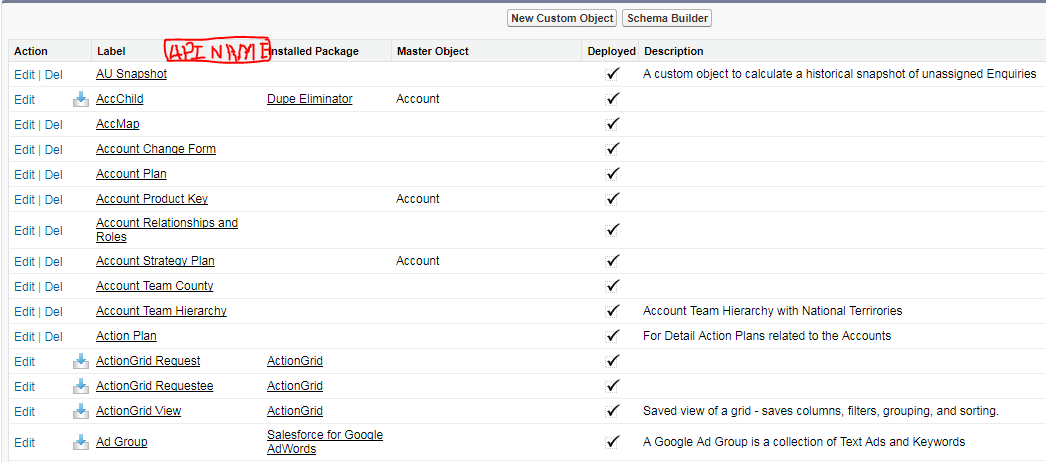Click description 'Account Team Hierarchy with National Terrirories'
The height and width of the screenshot is (462, 1046).
click(x=772, y=311)
